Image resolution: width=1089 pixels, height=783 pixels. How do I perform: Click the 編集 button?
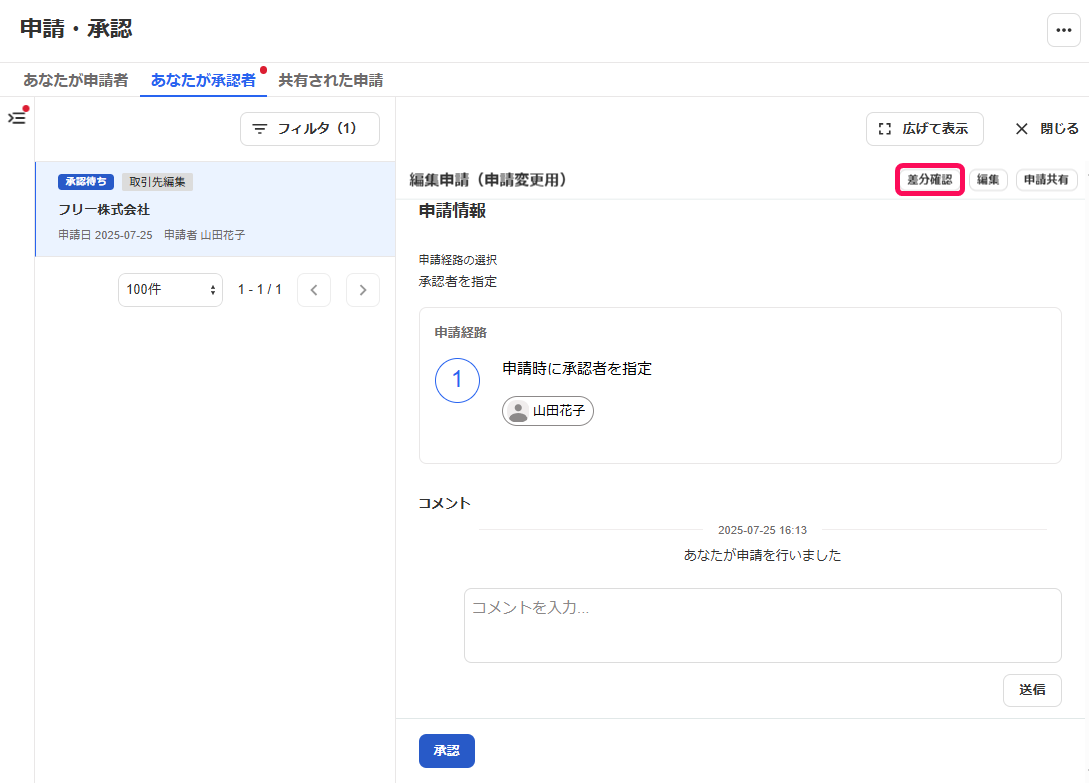pos(988,180)
